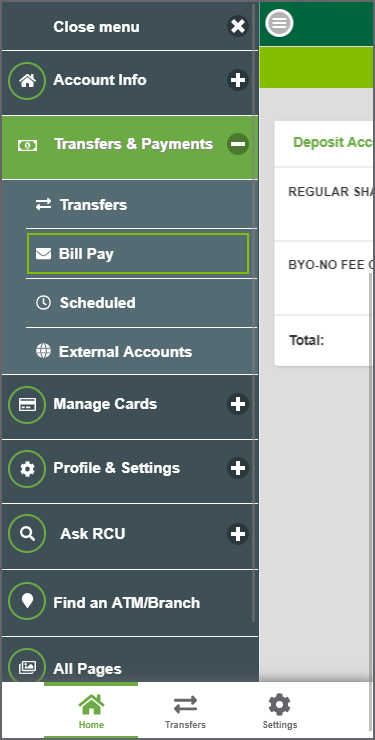Click the Transfers & Payments money icon

pos(27,145)
